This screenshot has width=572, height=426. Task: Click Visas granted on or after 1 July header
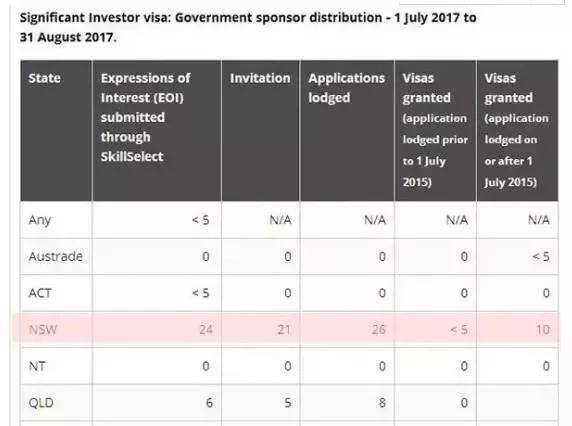coord(516,130)
